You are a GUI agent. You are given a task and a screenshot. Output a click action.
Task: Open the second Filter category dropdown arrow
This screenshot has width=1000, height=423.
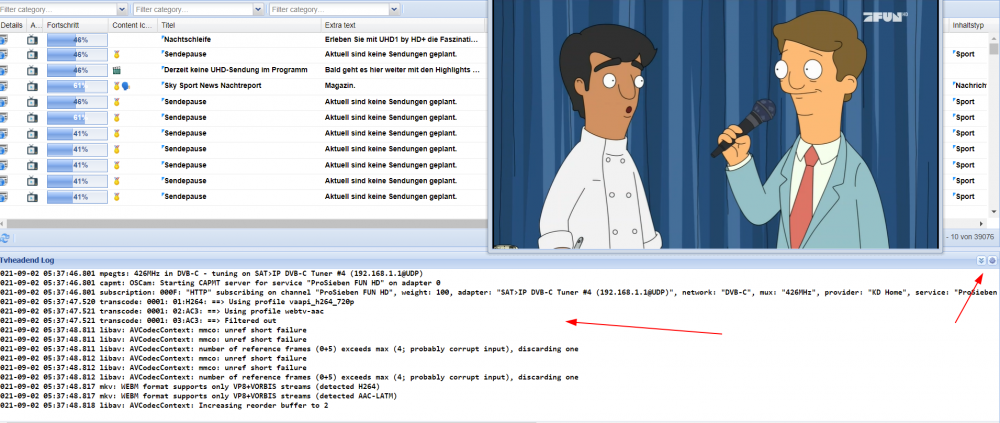pos(258,10)
